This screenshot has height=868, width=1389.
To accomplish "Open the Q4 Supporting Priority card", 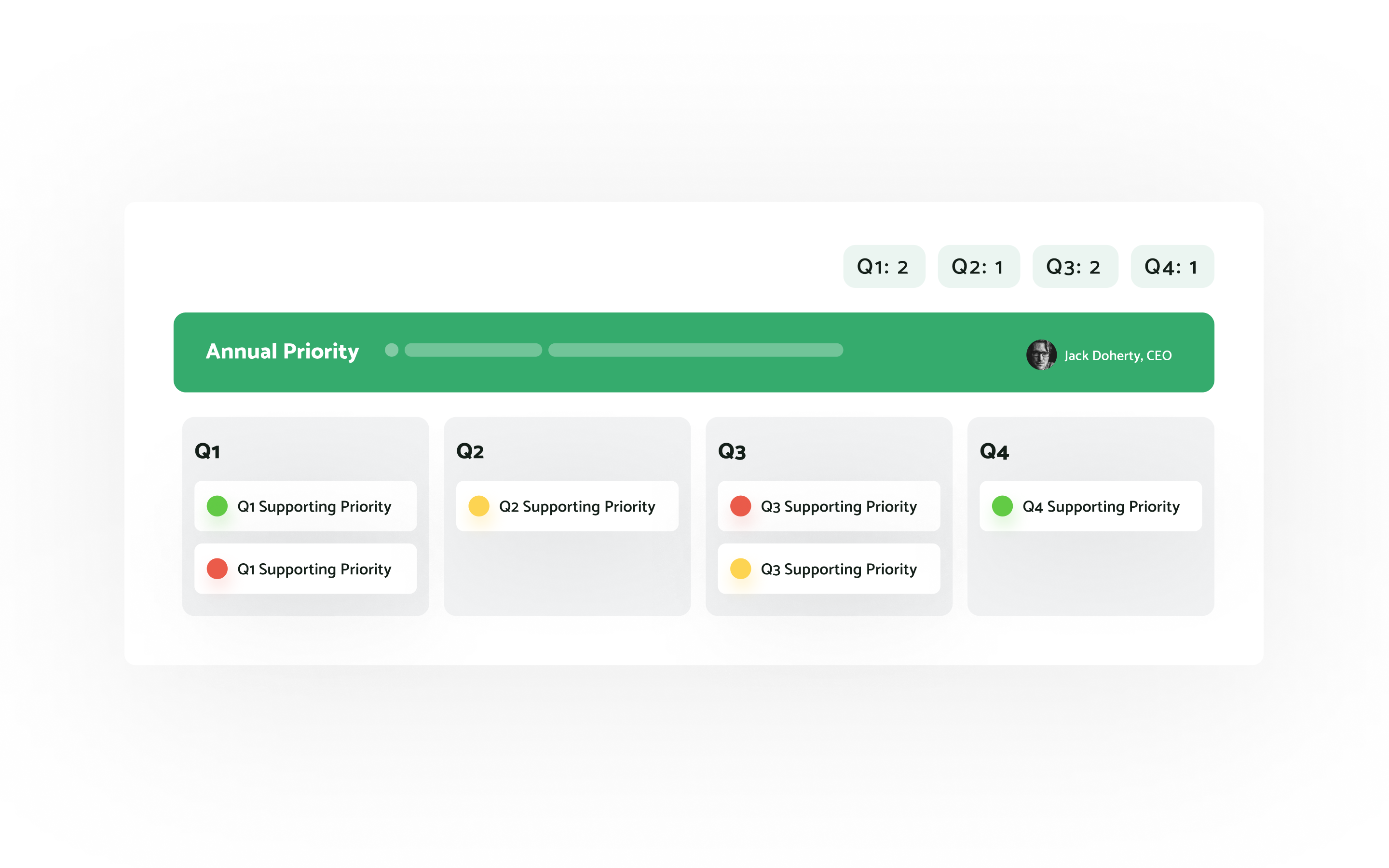I will [x=1090, y=506].
